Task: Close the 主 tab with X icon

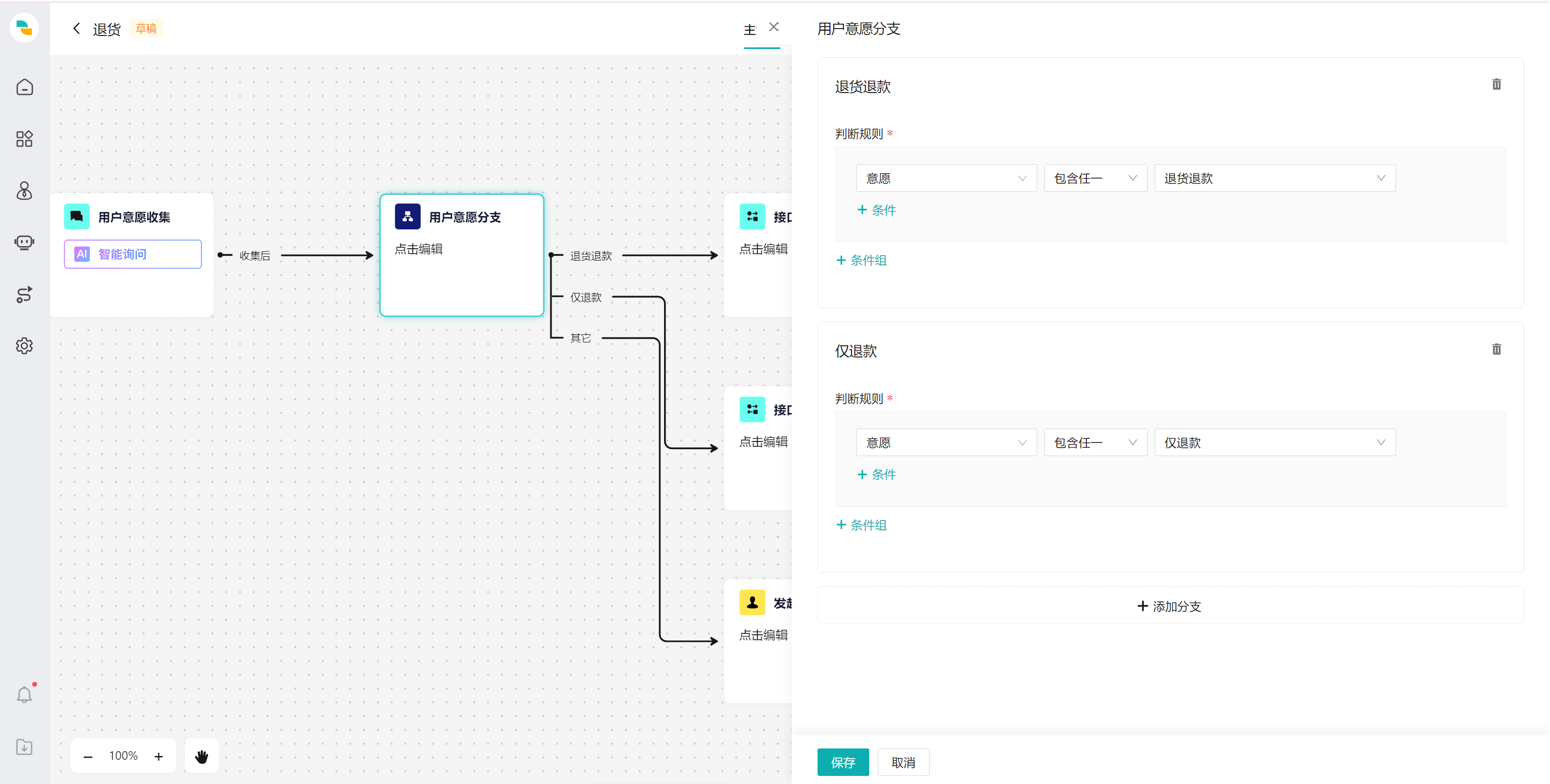Action: [774, 27]
